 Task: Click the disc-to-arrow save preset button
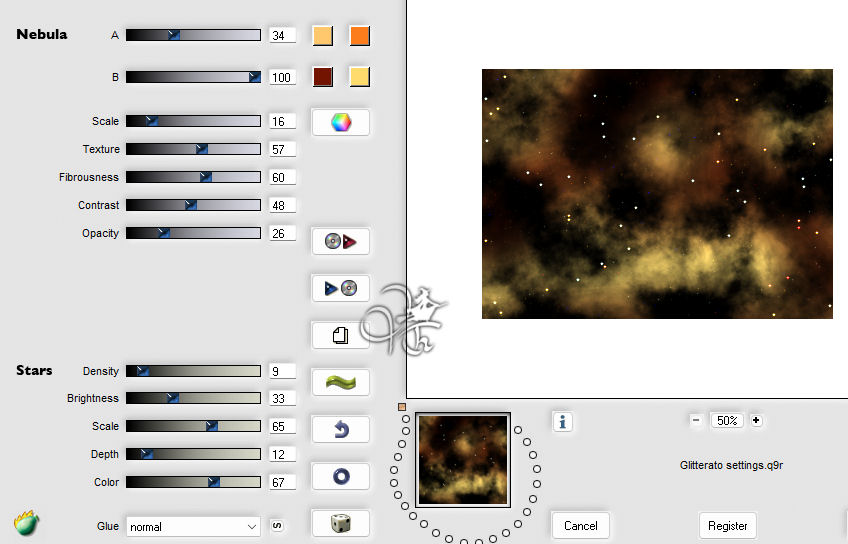pos(340,241)
